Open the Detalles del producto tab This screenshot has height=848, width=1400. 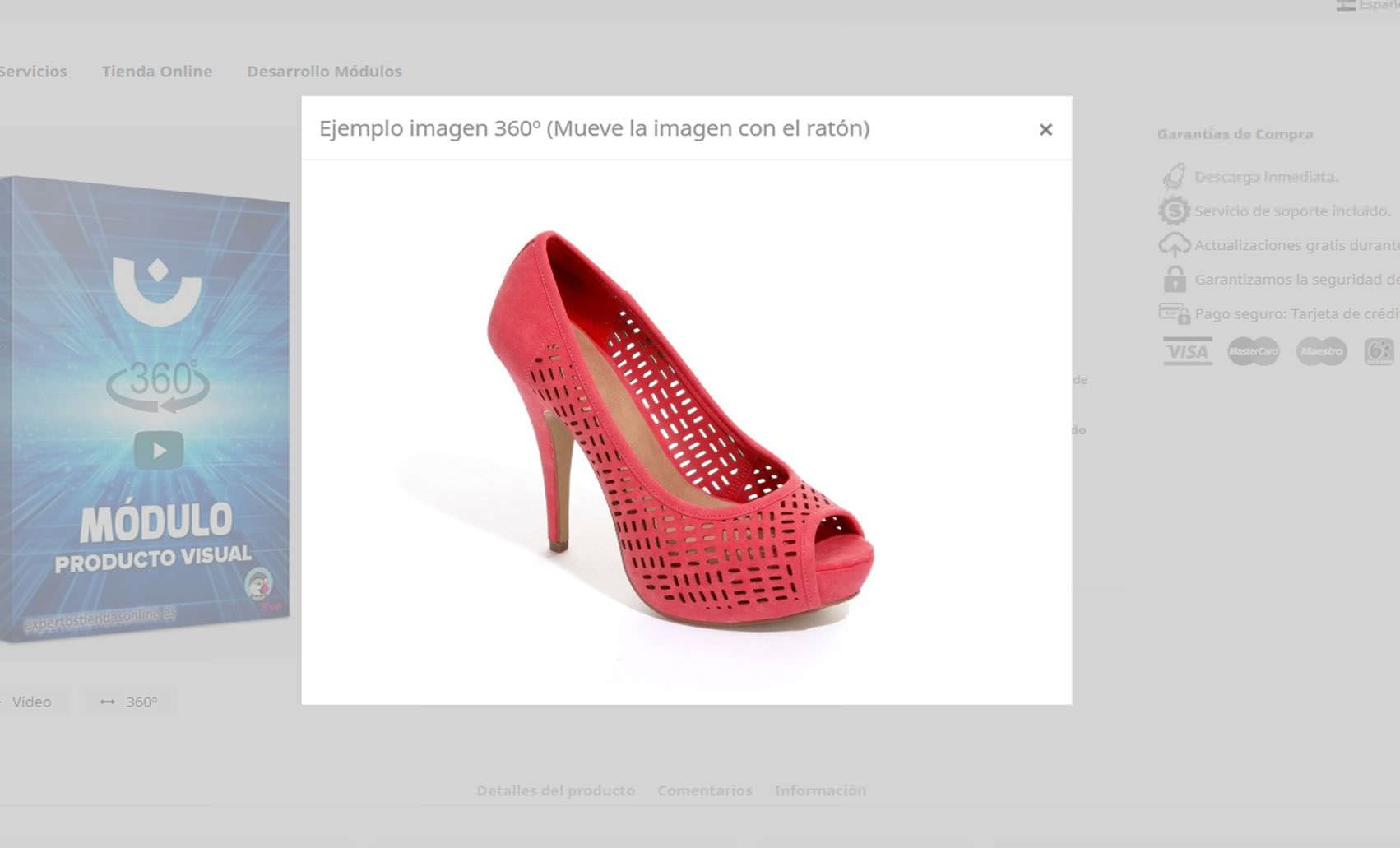pyautogui.click(x=555, y=790)
